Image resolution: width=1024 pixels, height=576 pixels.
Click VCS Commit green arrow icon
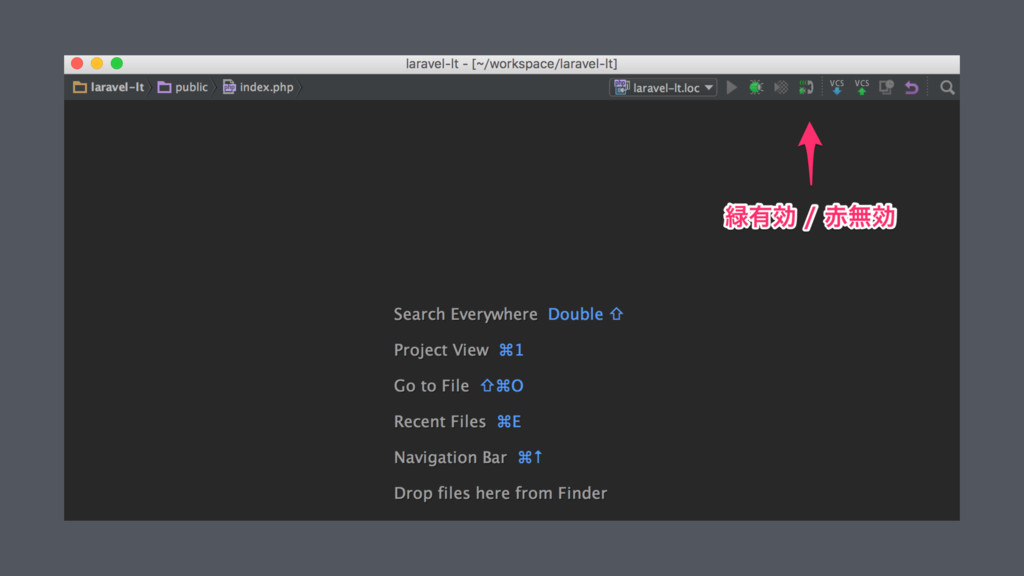[862, 88]
